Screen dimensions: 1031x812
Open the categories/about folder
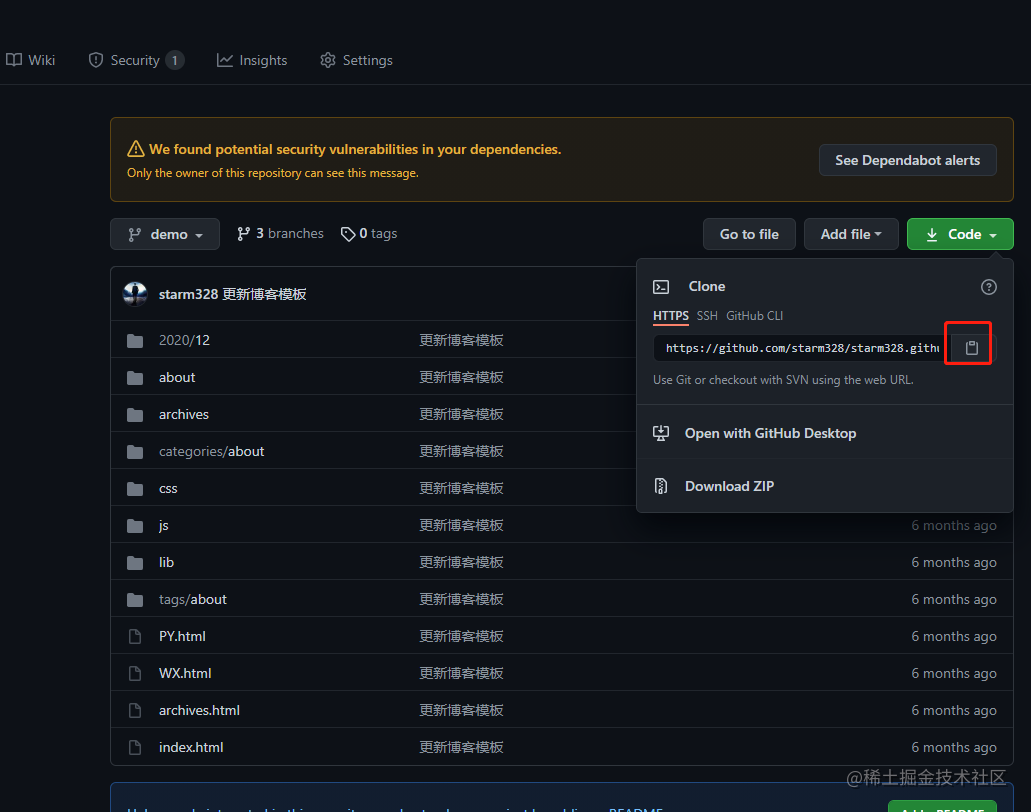[211, 451]
